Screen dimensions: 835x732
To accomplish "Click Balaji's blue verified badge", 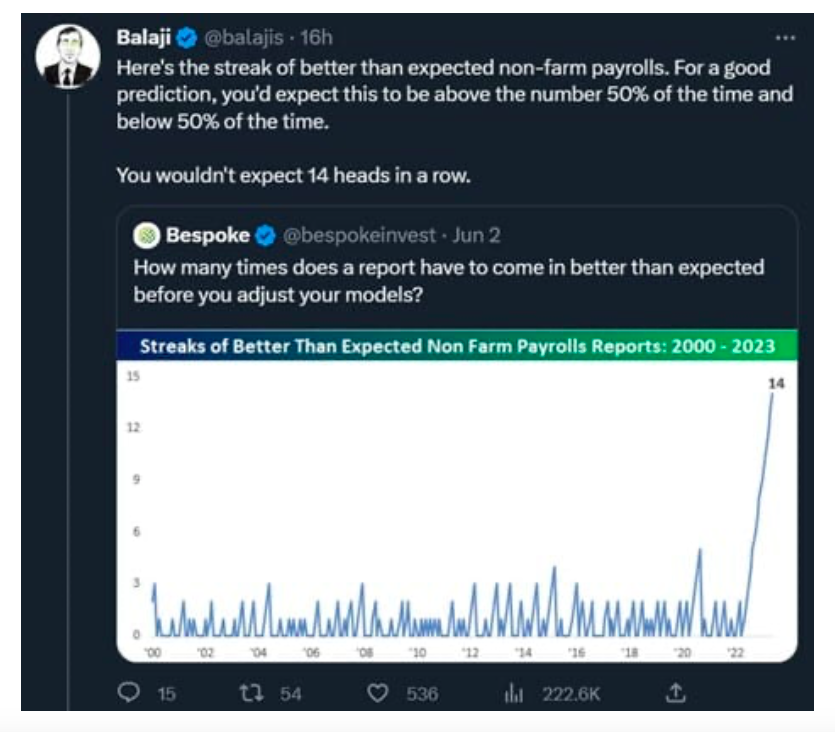I will (x=186, y=38).
